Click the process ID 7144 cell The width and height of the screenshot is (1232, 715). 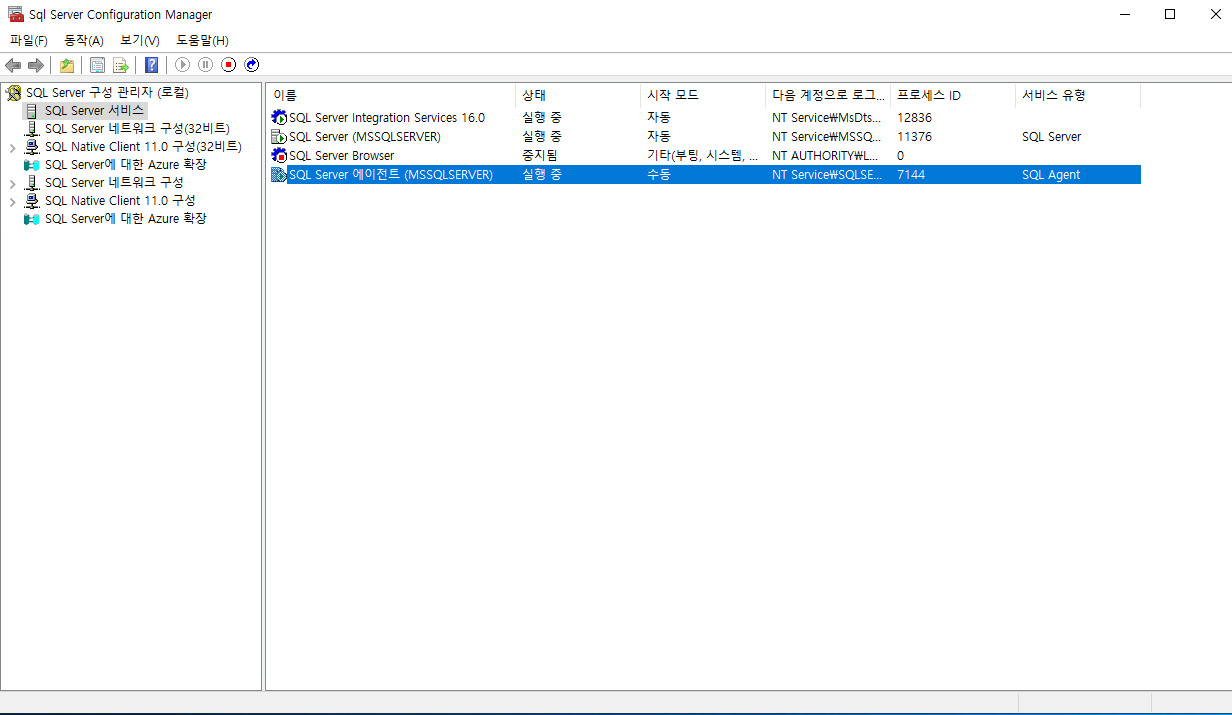tap(911, 175)
